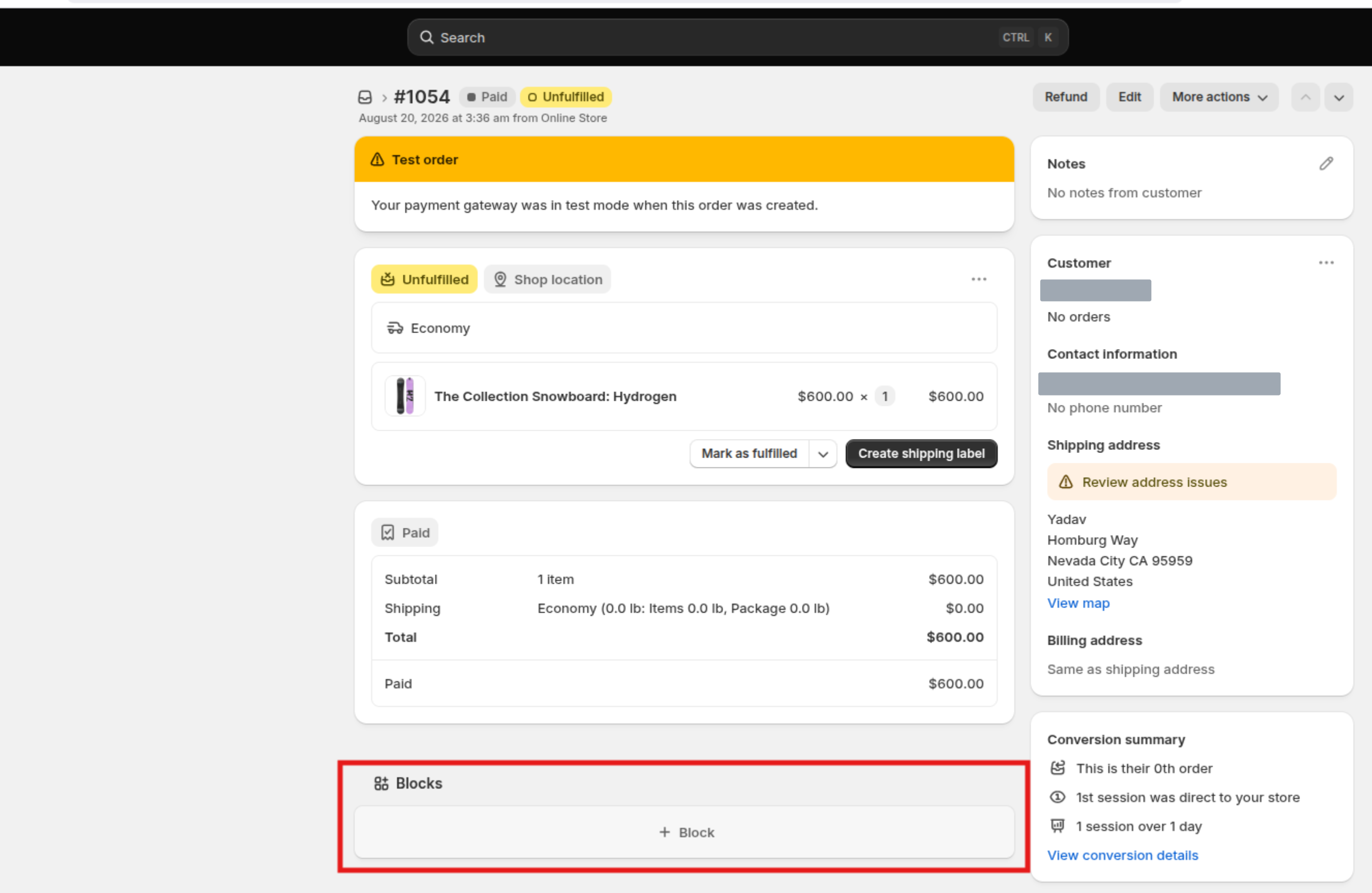The width and height of the screenshot is (1372, 893).
Task: Click the 'Nevada City CA 95959' address line
Action: (x=1120, y=561)
